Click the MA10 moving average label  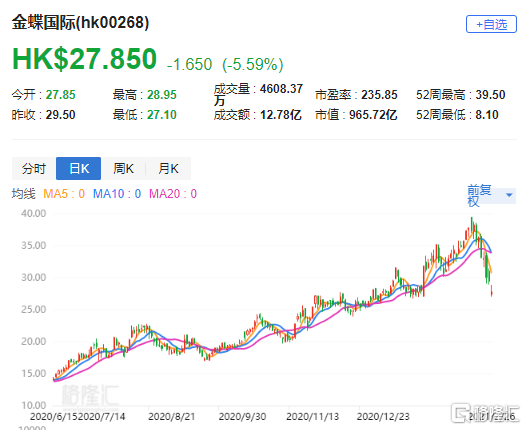(117, 194)
